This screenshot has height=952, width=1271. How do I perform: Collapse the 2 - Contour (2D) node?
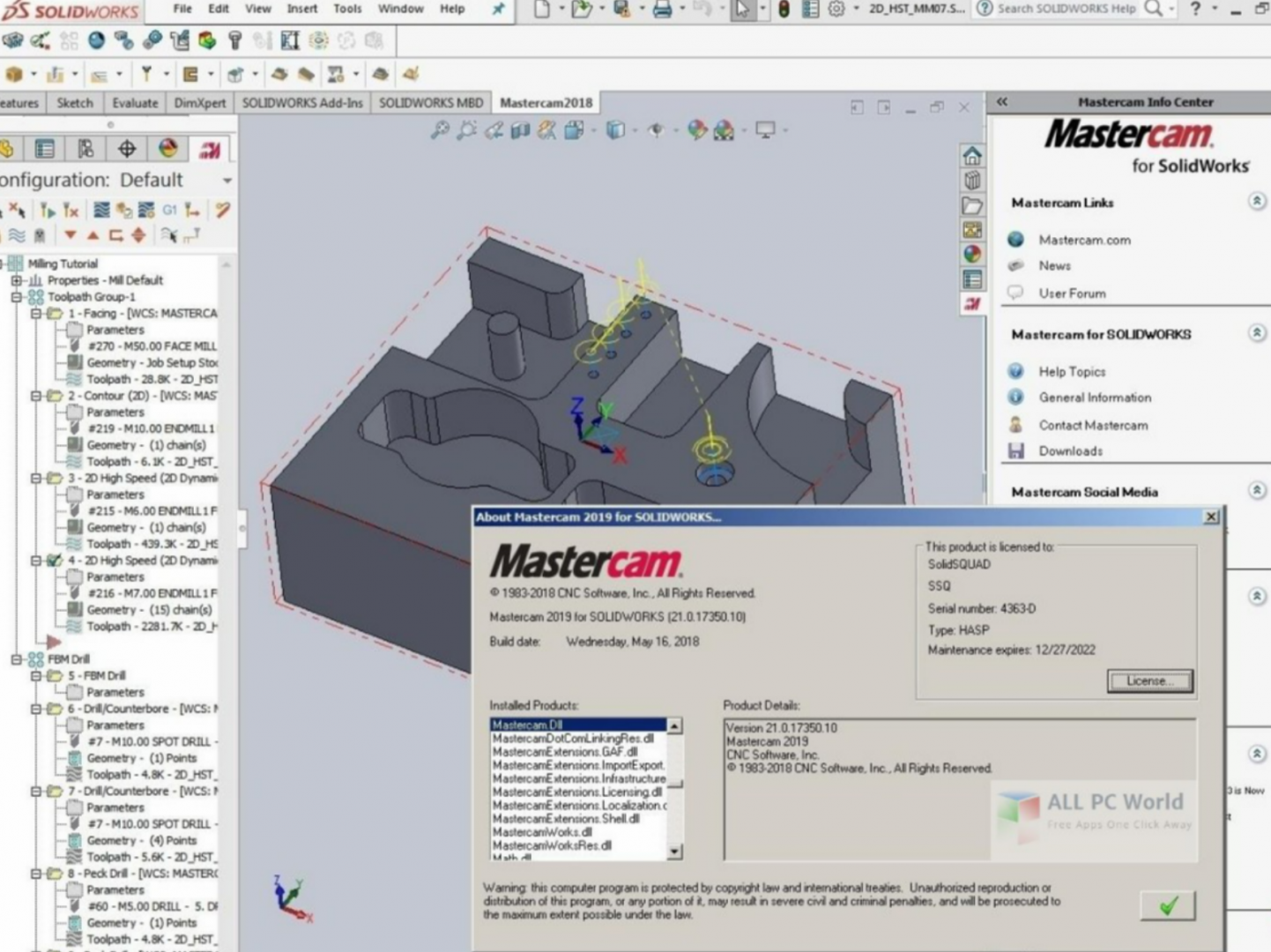36,396
